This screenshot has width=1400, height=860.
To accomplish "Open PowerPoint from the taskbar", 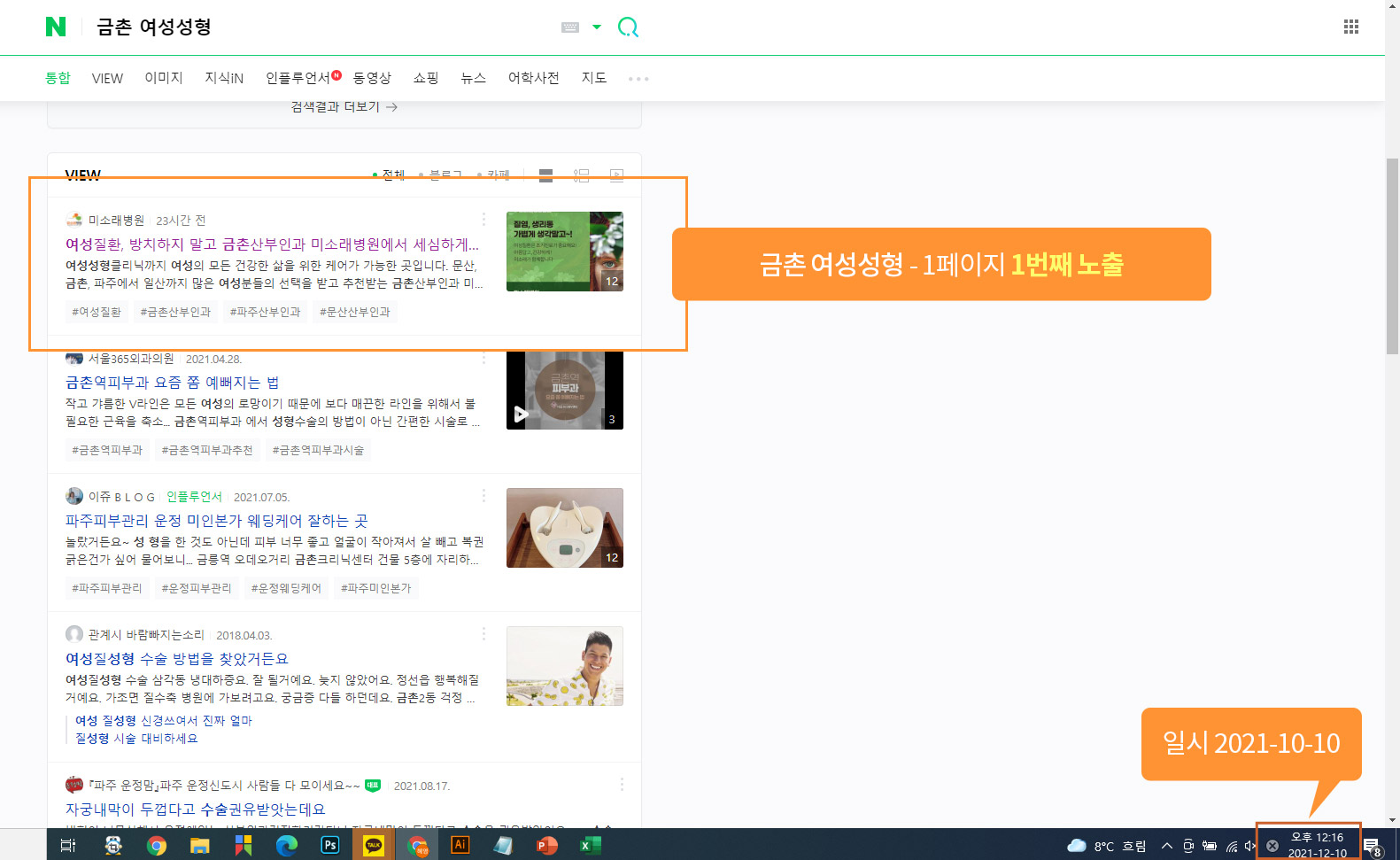I will pos(546,845).
